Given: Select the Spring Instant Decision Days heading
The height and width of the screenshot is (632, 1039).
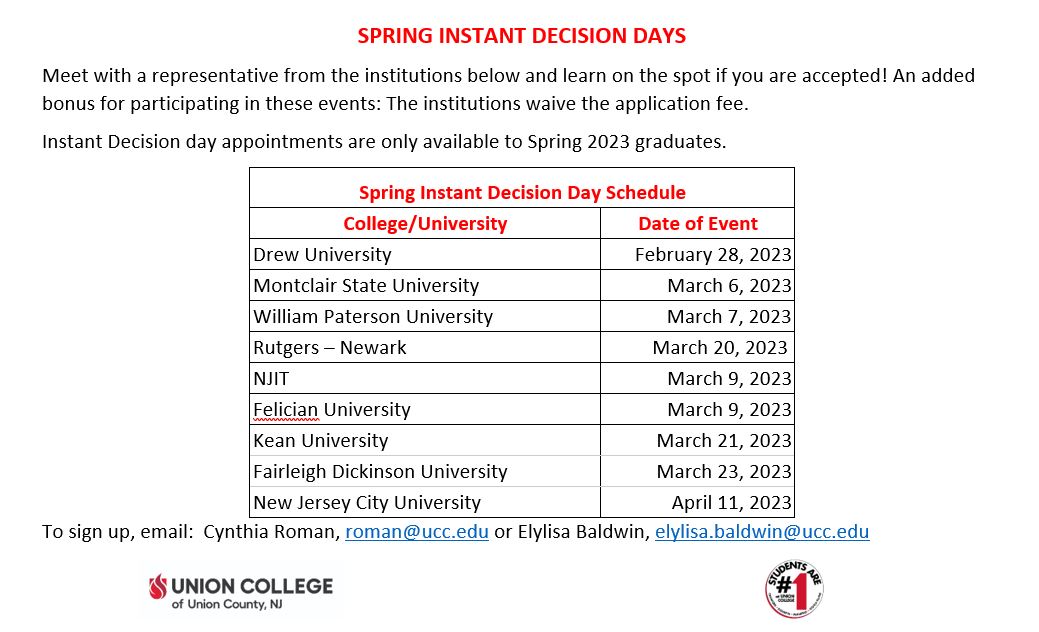Looking at the screenshot, I should point(521,36).
